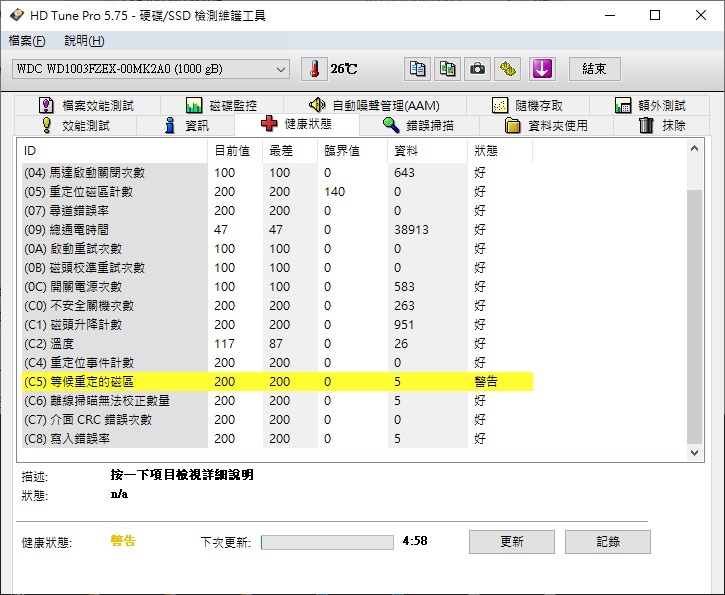The height and width of the screenshot is (595, 725).
Task: Open the 檔案(F) menu
Action: (27, 41)
